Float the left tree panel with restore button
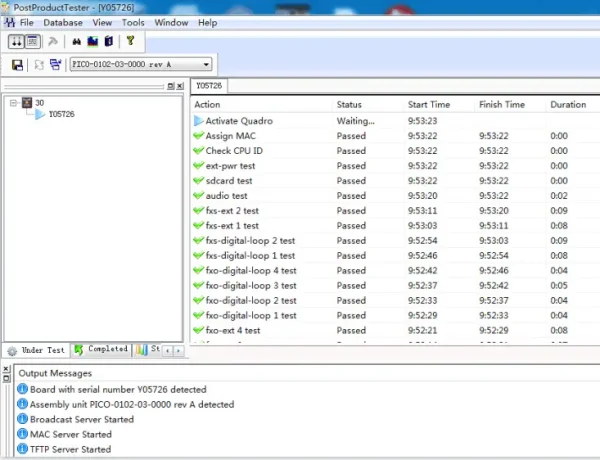600x460 pixels. (171, 86)
